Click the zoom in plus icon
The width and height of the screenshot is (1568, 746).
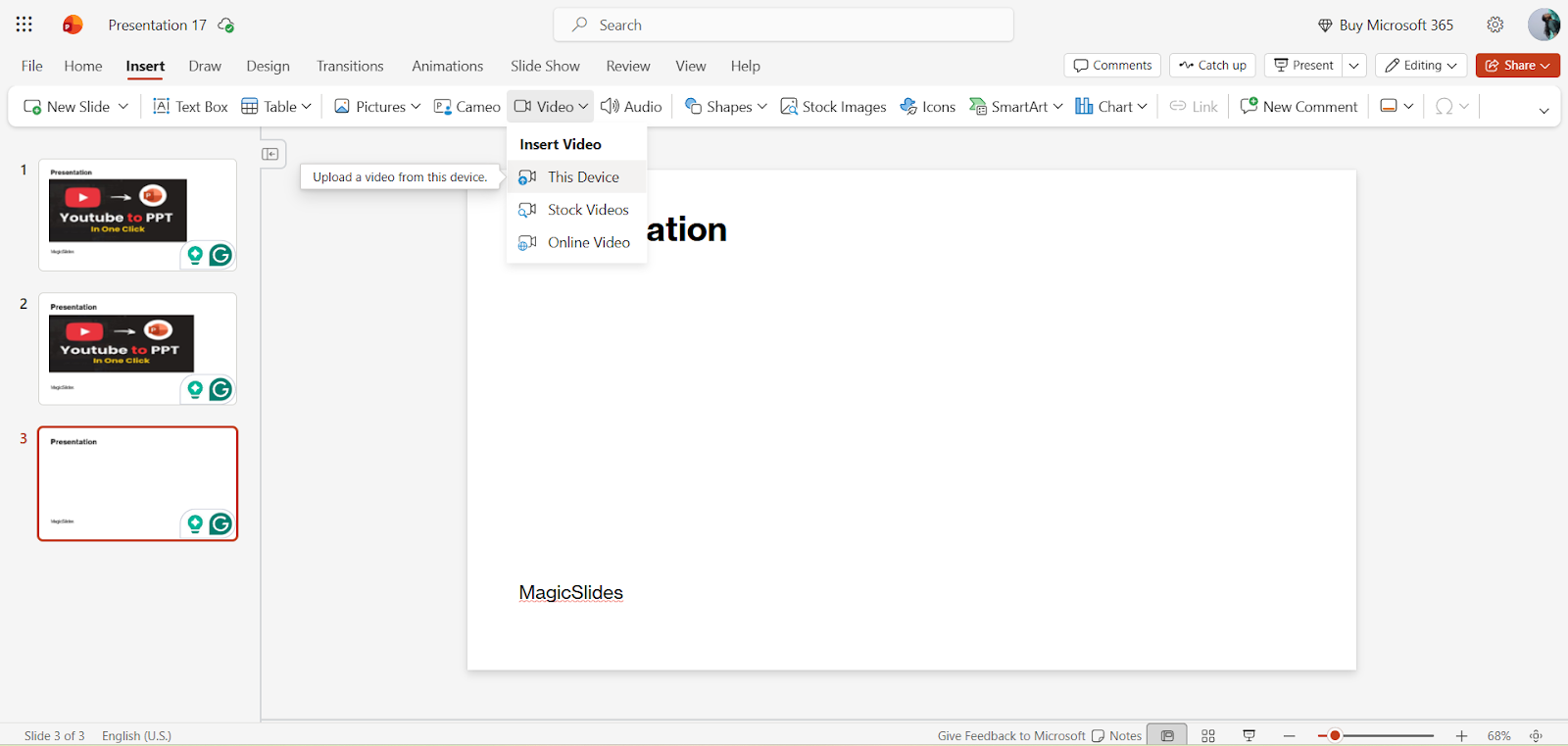tap(1461, 735)
